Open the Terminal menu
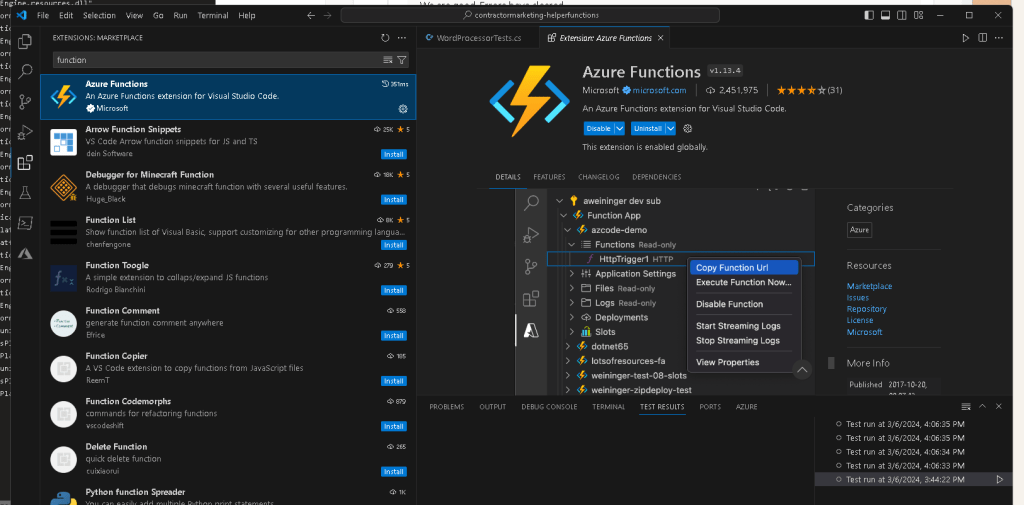This screenshot has width=1024, height=505. click(213, 15)
